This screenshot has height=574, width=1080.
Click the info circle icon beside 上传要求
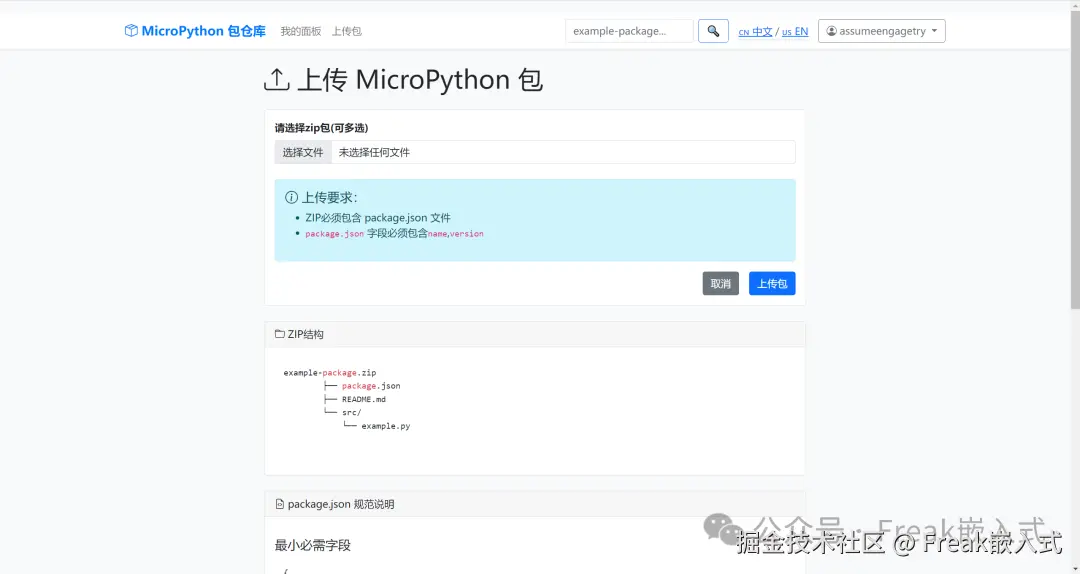(291, 197)
